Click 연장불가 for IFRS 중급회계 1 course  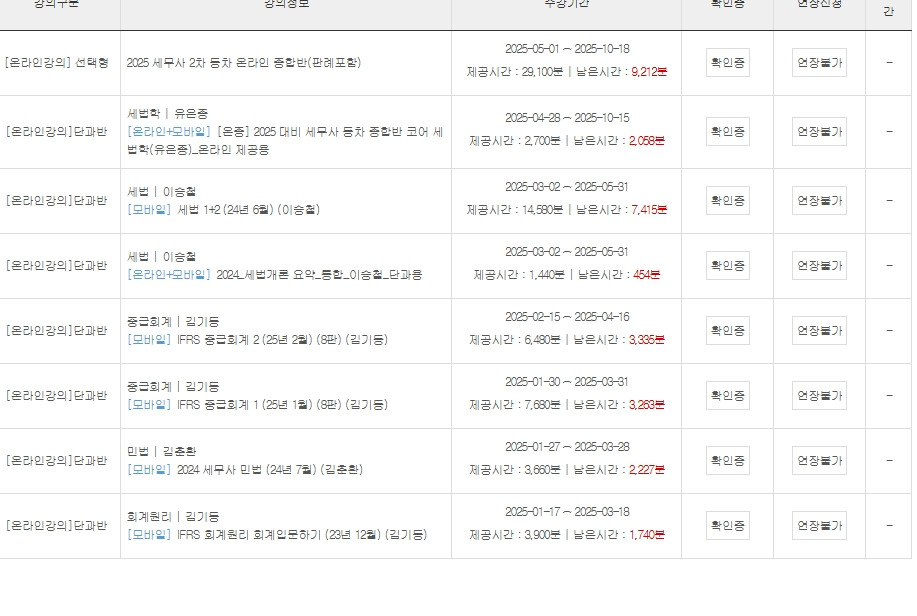point(819,395)
